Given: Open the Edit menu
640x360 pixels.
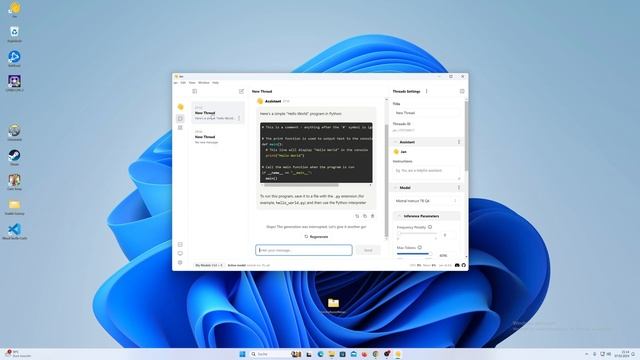Looking at the screenshot, I should pos(183,83).
